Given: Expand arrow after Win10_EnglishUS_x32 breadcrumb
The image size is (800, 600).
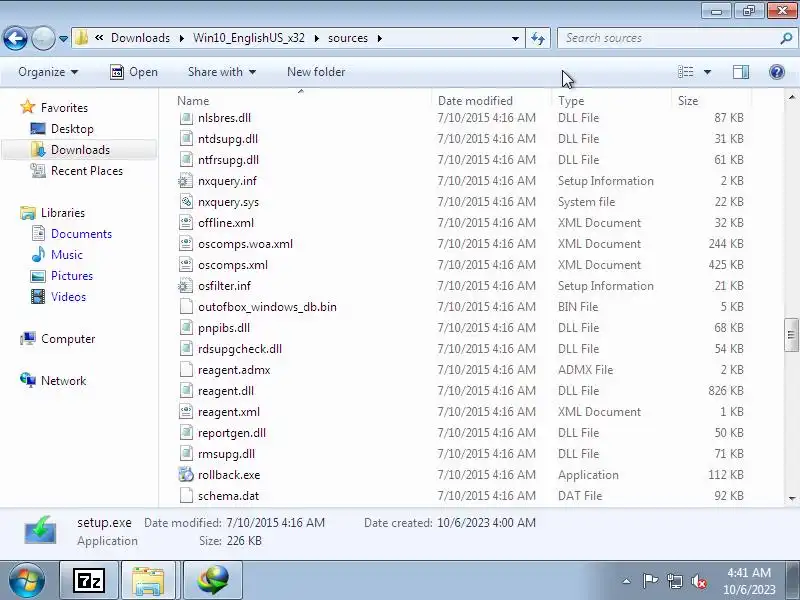Looking at the screenshot, I should pos(316,38).
